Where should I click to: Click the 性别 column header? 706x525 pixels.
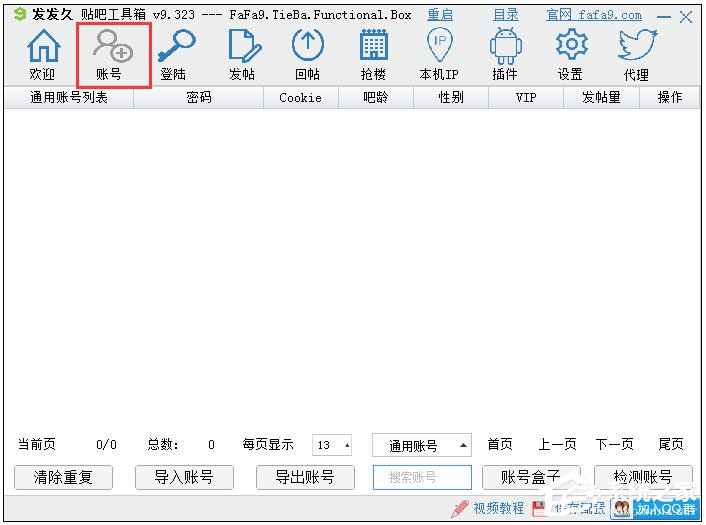click(451, 97)
